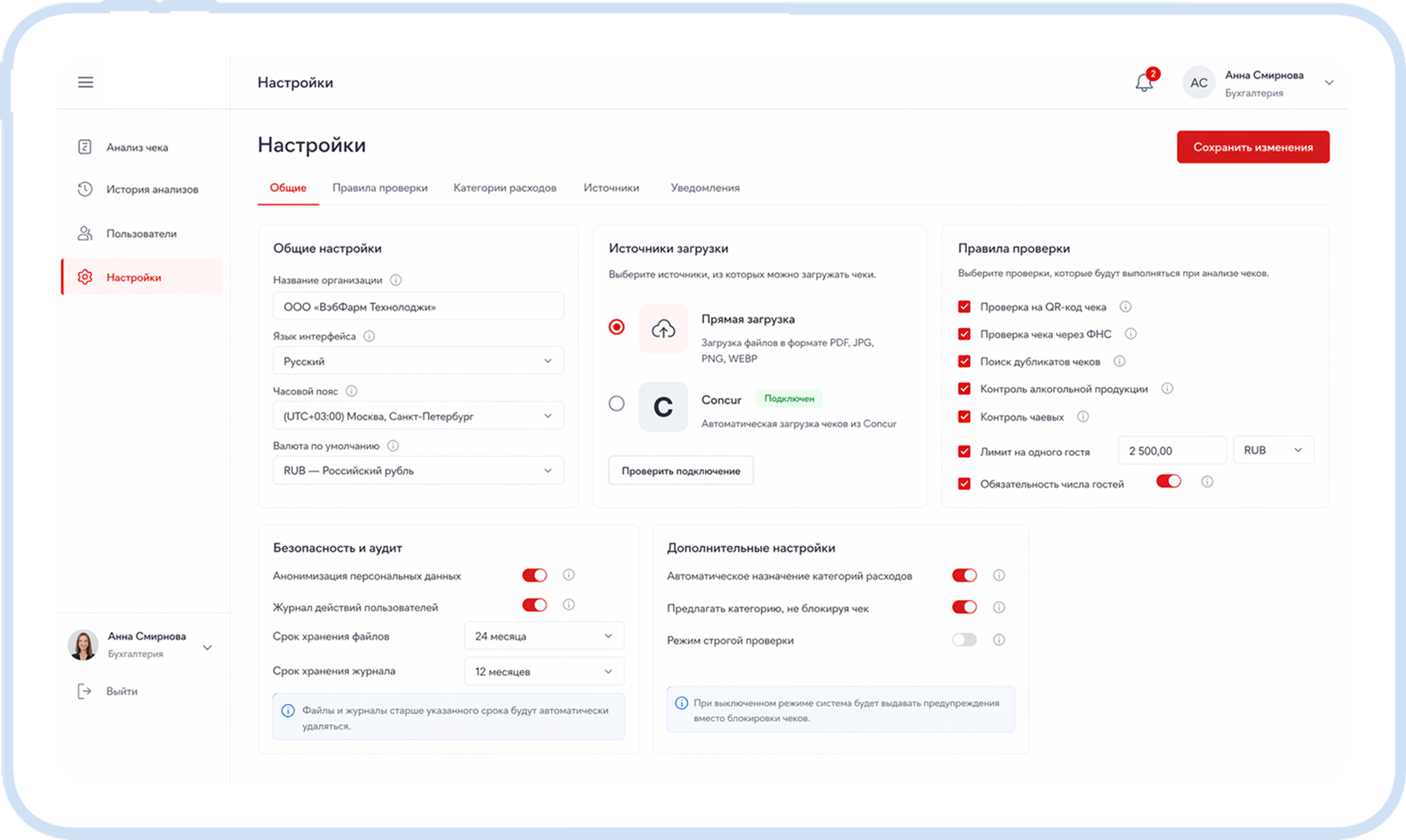Viewport: 1406px width, 840px height.
Task: Disable Предлагать категорию, не блокируя чек switch
Action: (x=965, y=607)
